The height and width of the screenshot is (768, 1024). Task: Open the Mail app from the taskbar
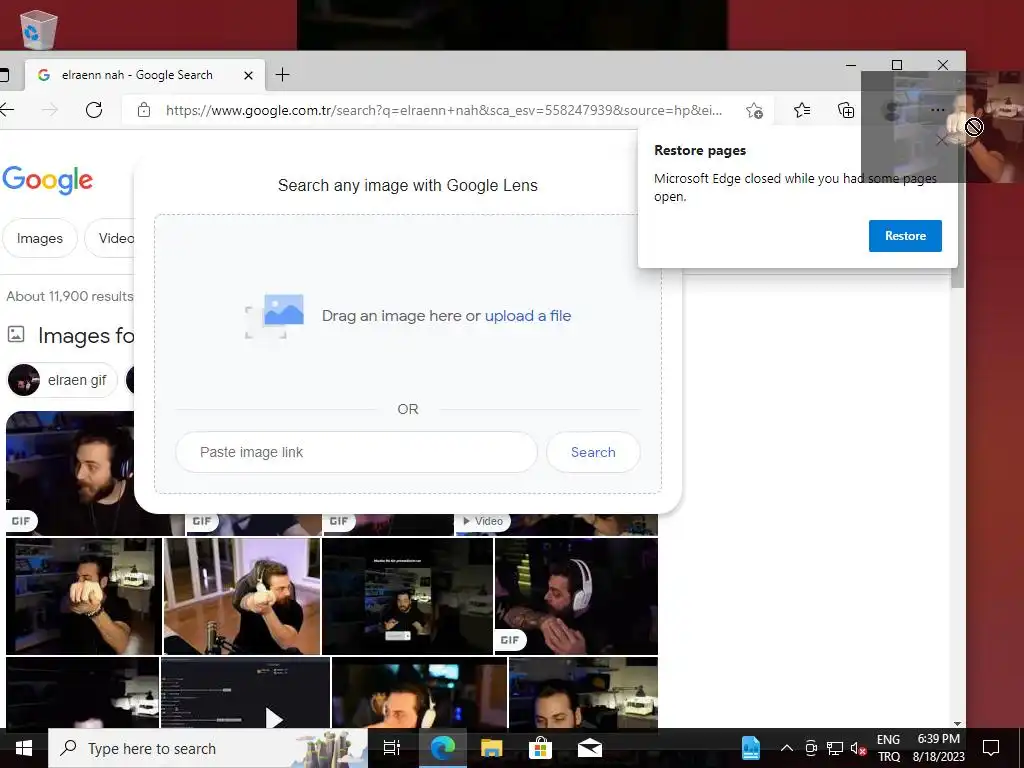click(x=590, y=748)
